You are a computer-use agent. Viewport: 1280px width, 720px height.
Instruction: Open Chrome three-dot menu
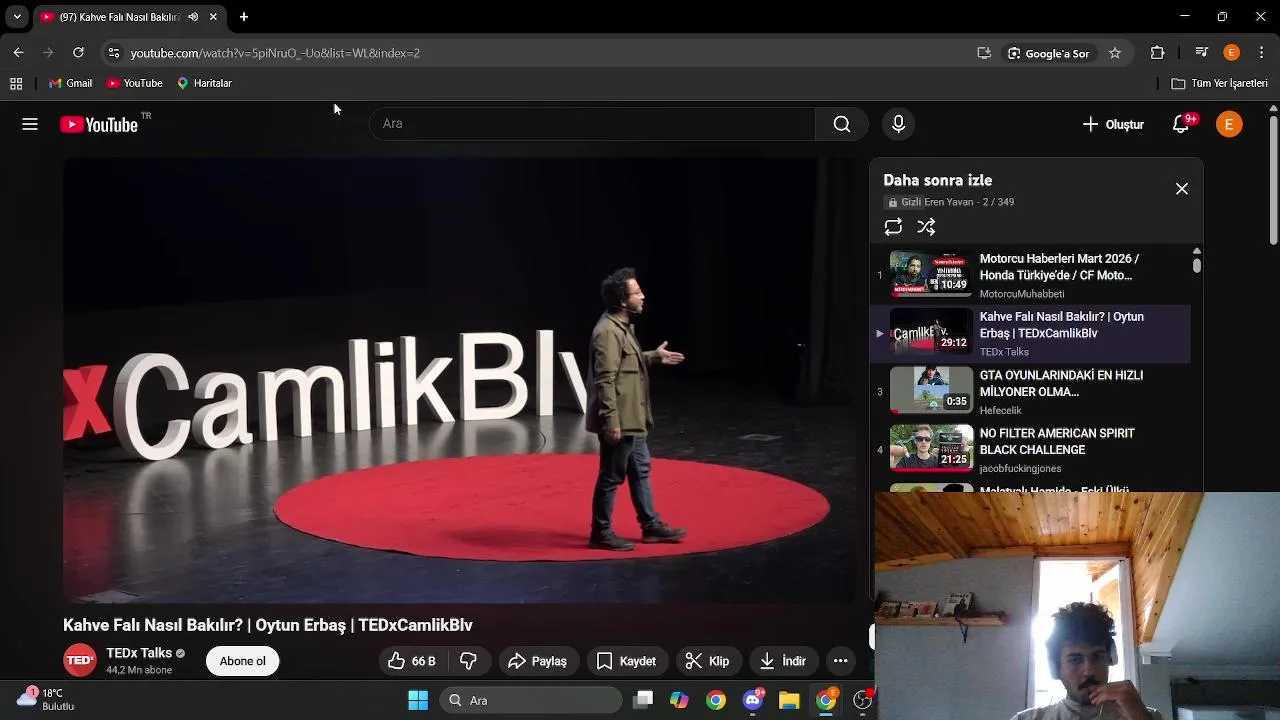(x=1262, y=53)
